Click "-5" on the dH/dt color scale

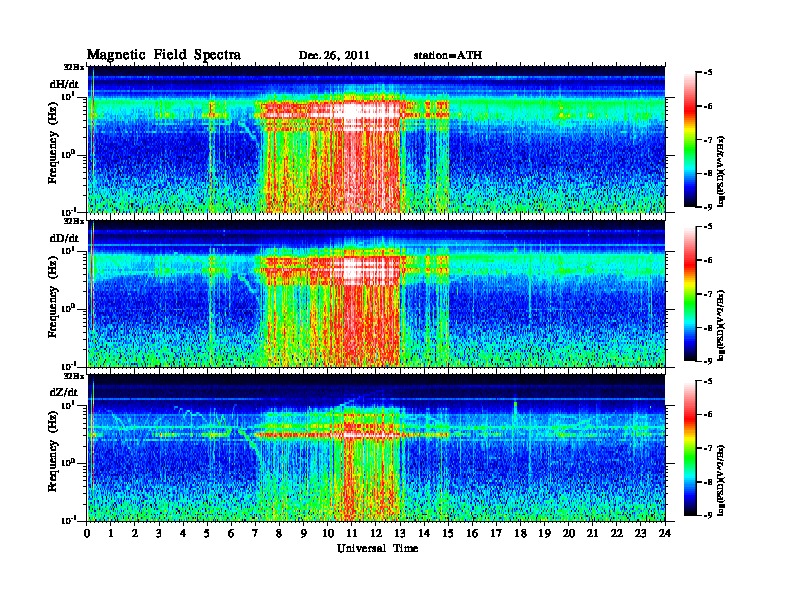[709, 73]
